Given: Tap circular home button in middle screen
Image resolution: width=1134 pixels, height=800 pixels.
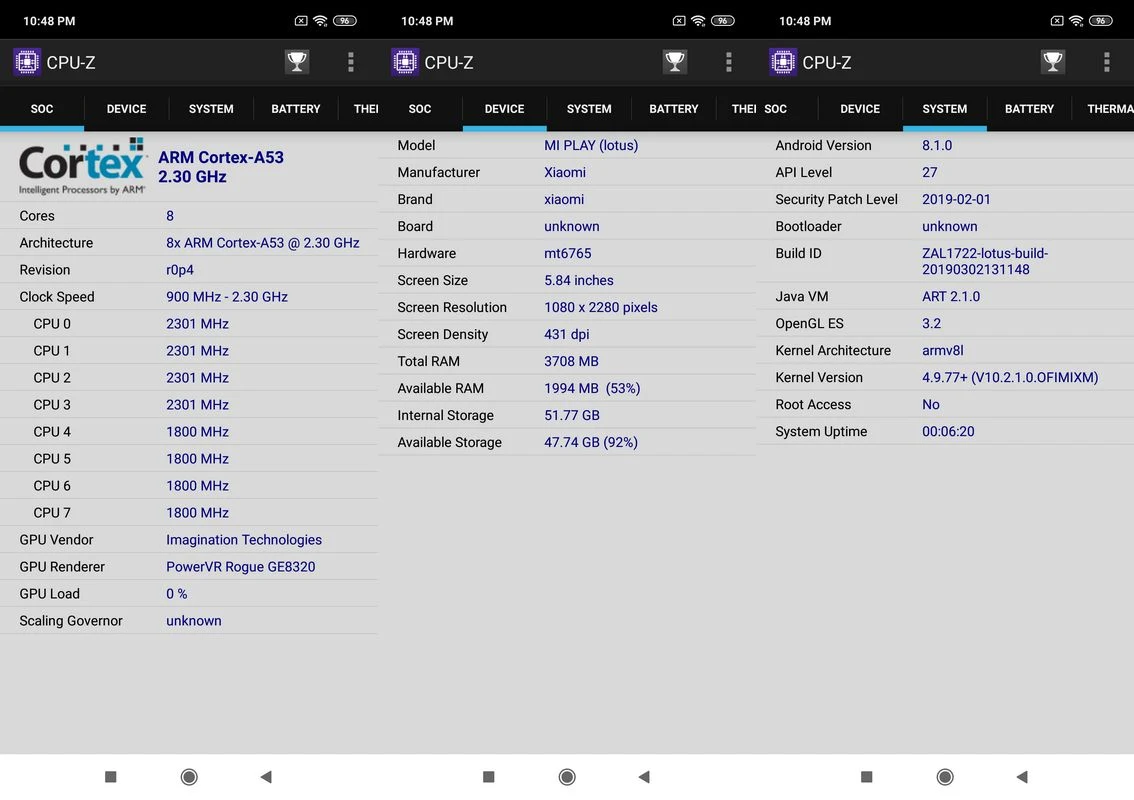Looking at the screenshot, I should [x=567, y=777].
